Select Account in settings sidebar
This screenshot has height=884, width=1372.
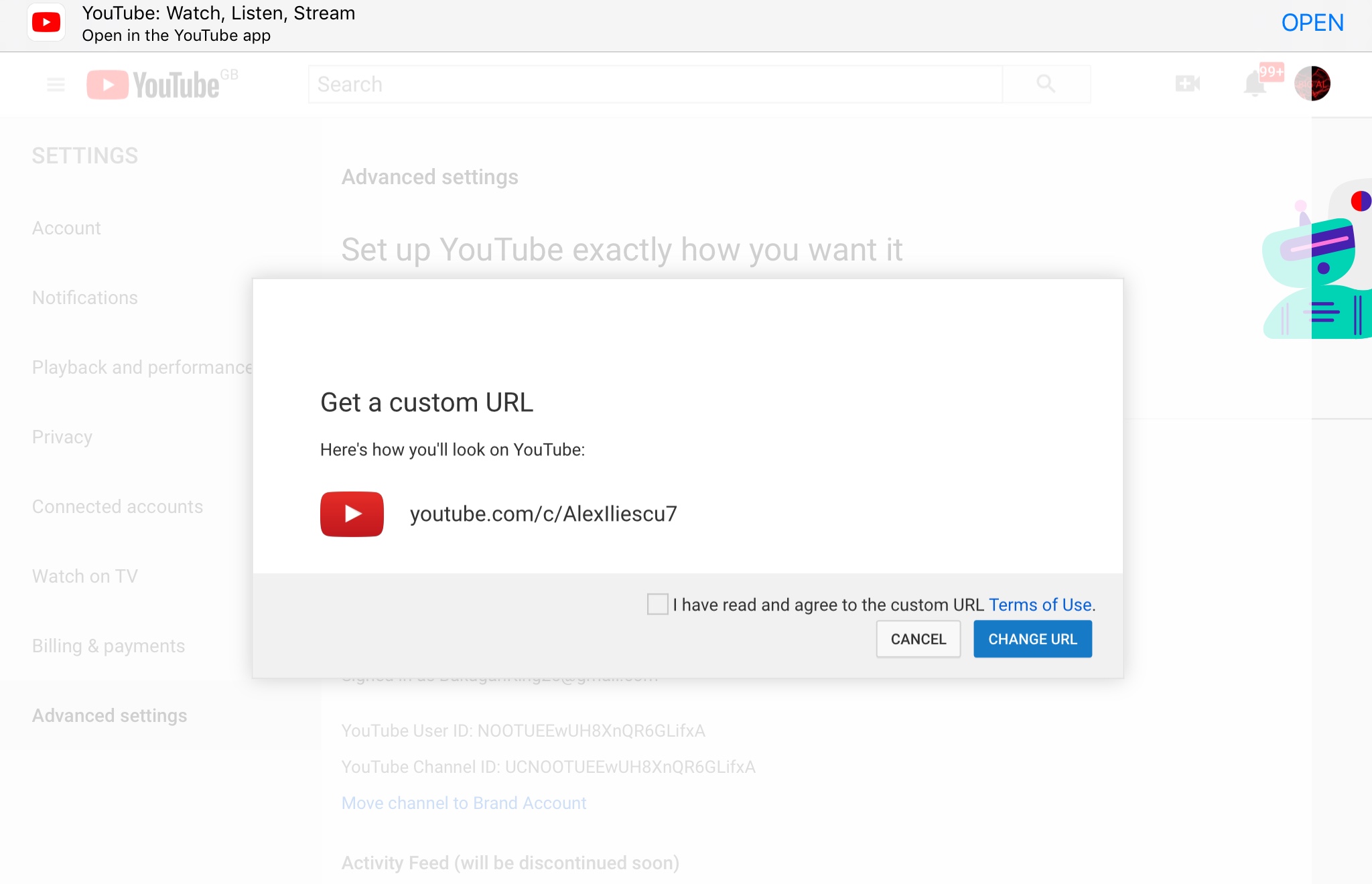(66, 228)
